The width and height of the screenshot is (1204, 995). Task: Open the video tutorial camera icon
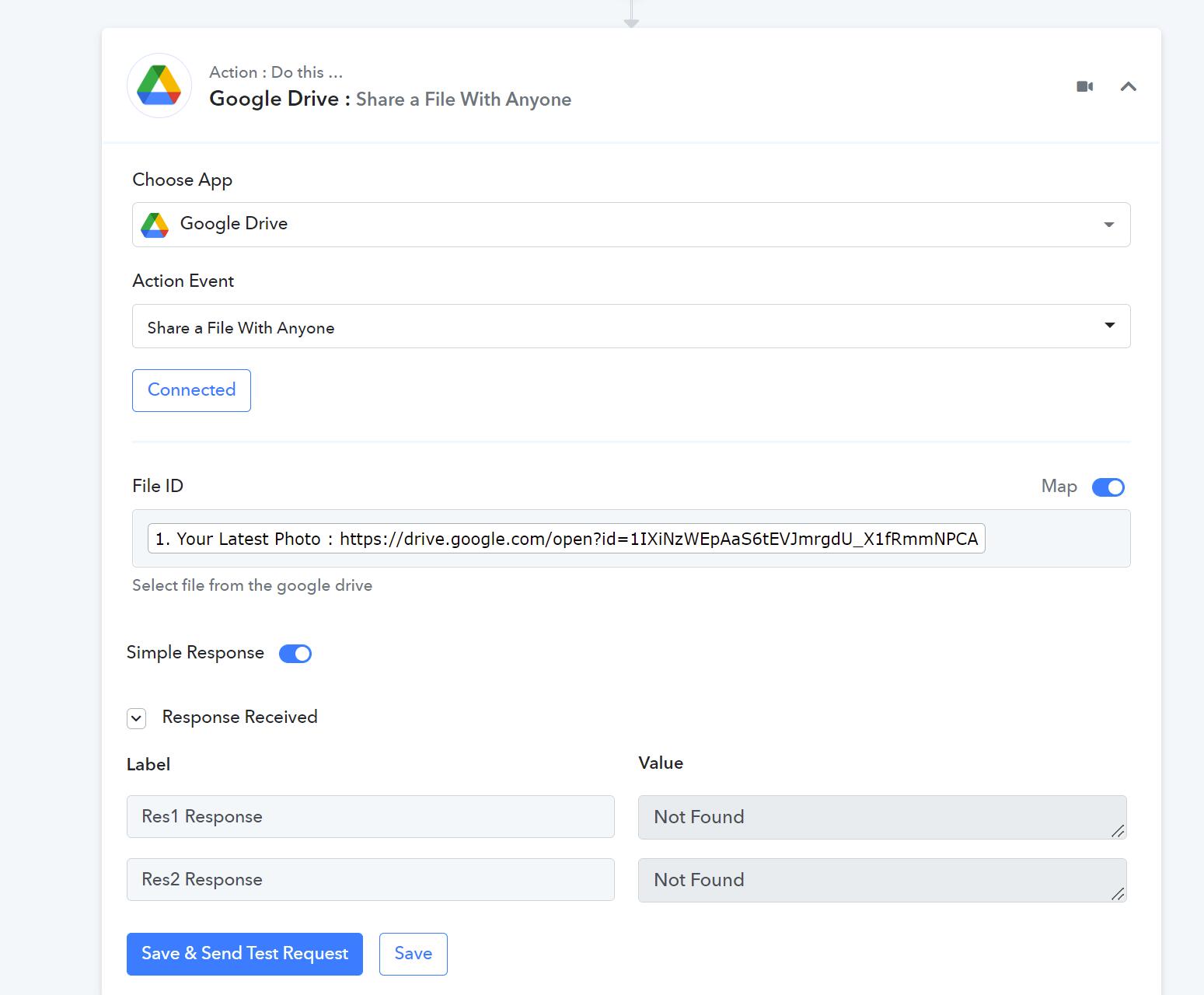(x=1085, y=86)
